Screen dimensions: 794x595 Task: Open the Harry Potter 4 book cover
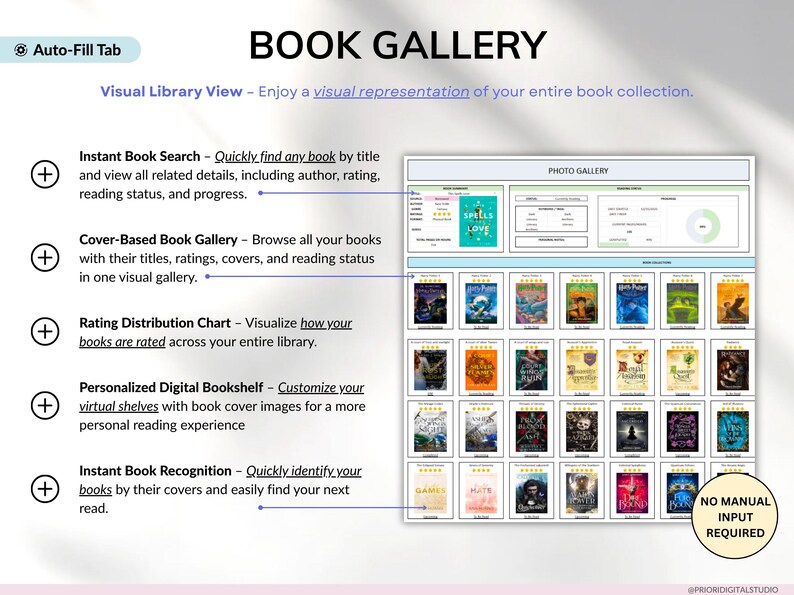coord(582,303)
